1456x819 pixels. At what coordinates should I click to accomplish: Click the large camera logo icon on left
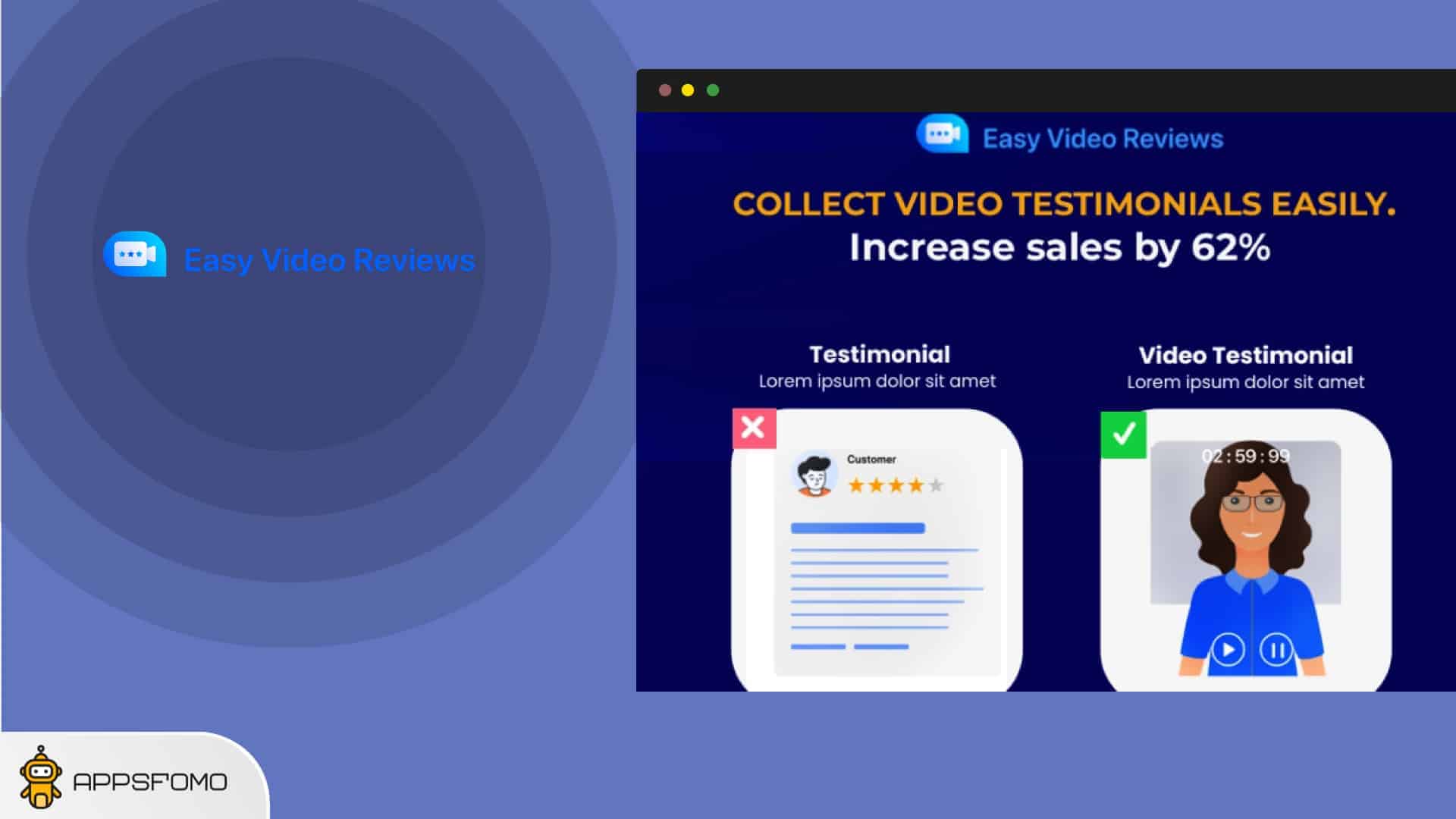(x=136, y=255)
